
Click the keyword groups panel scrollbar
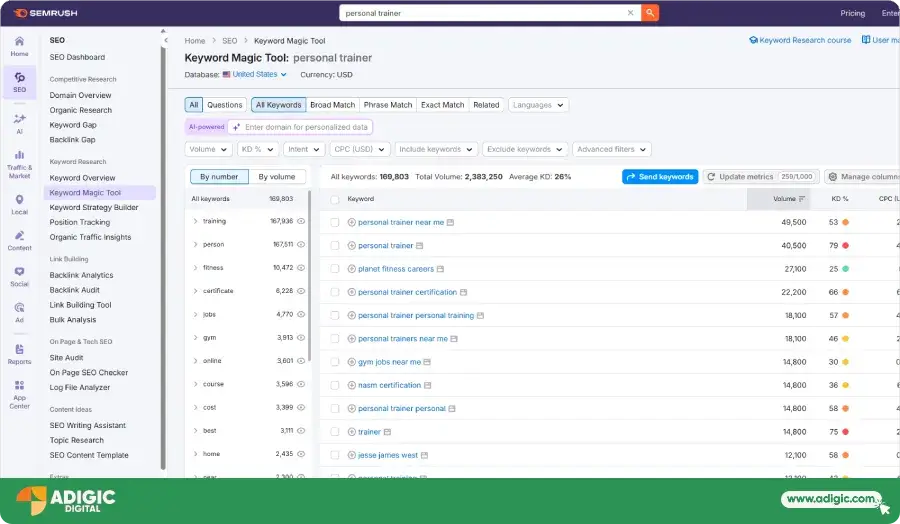pyautogui.click(x=309, y=275)
